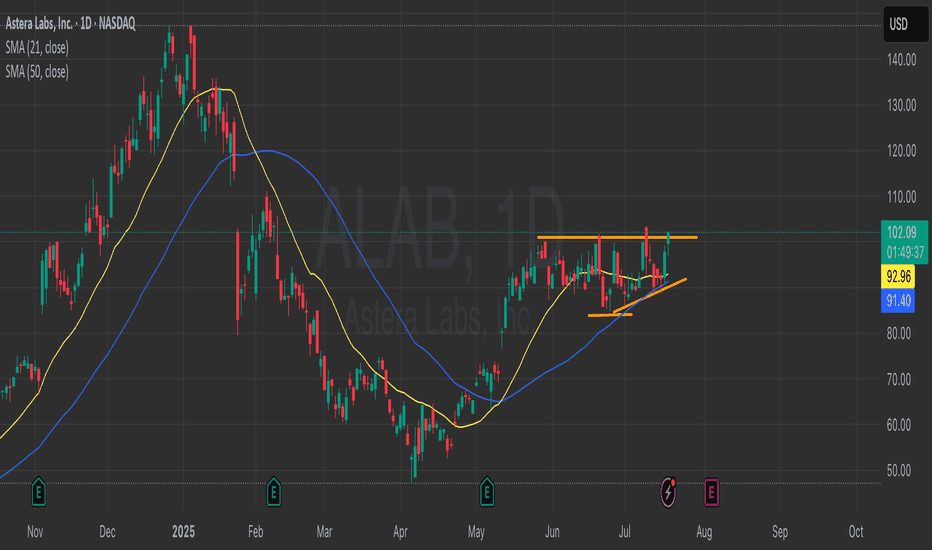
Task: Select the short orange support line
Action: pos(610,315)
